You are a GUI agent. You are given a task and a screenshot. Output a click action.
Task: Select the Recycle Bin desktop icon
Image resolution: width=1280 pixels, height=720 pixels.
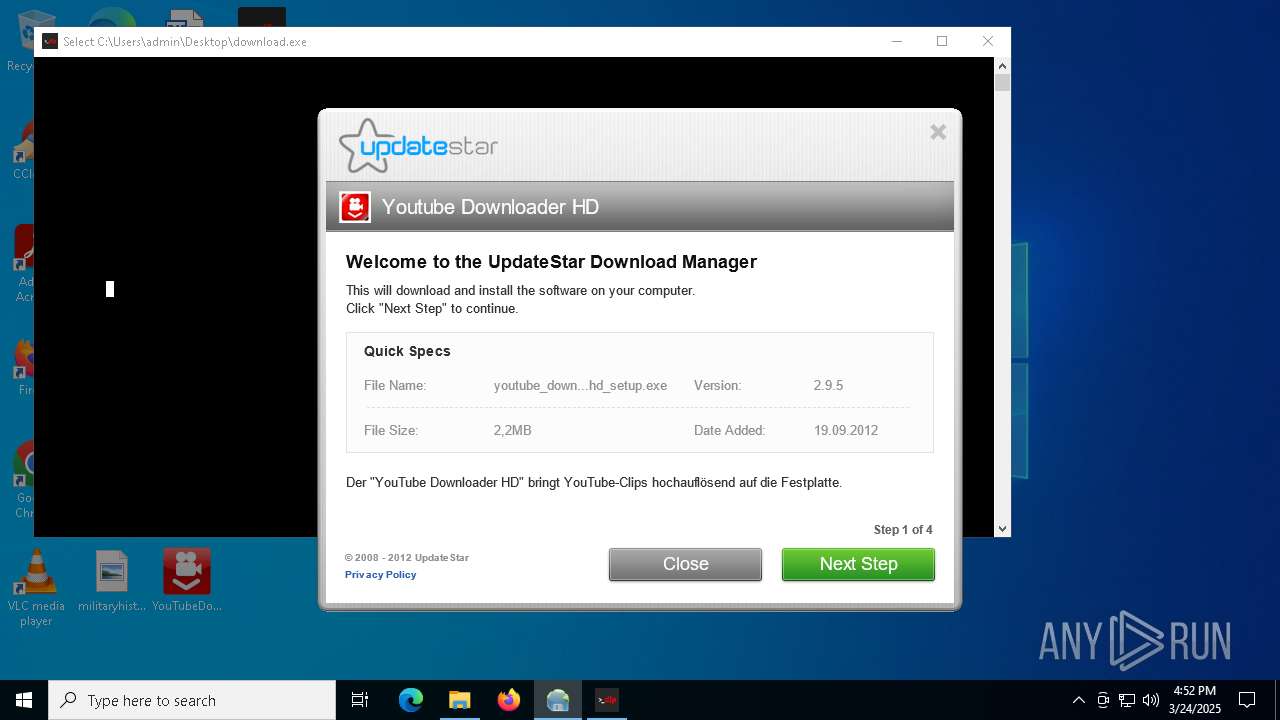click(20, 40)
